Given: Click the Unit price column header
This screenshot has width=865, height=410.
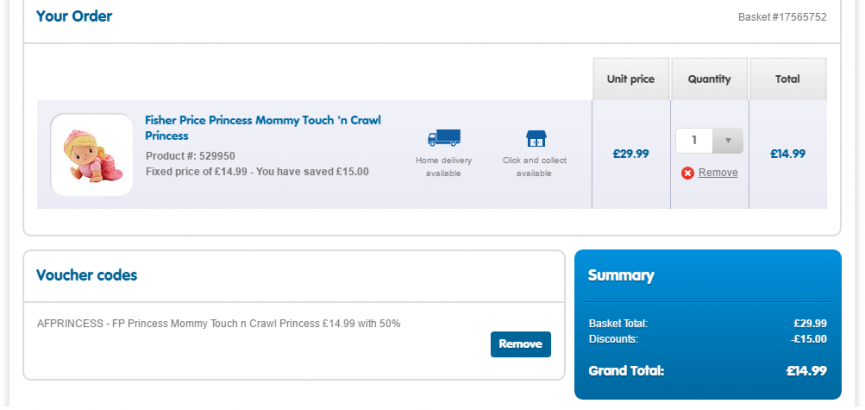Looking at the screenshot, I should pyautogui.click(x=631, y=79).
